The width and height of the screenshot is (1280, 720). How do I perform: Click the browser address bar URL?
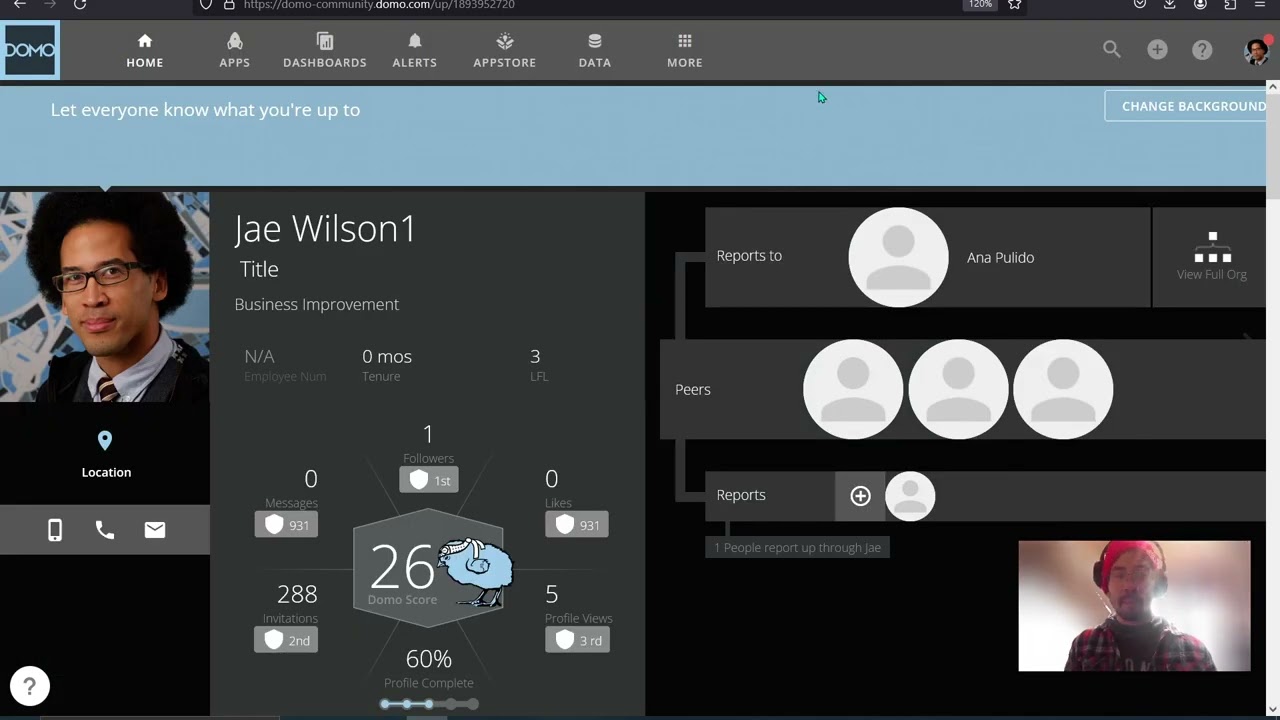click(x=379, y=5)
